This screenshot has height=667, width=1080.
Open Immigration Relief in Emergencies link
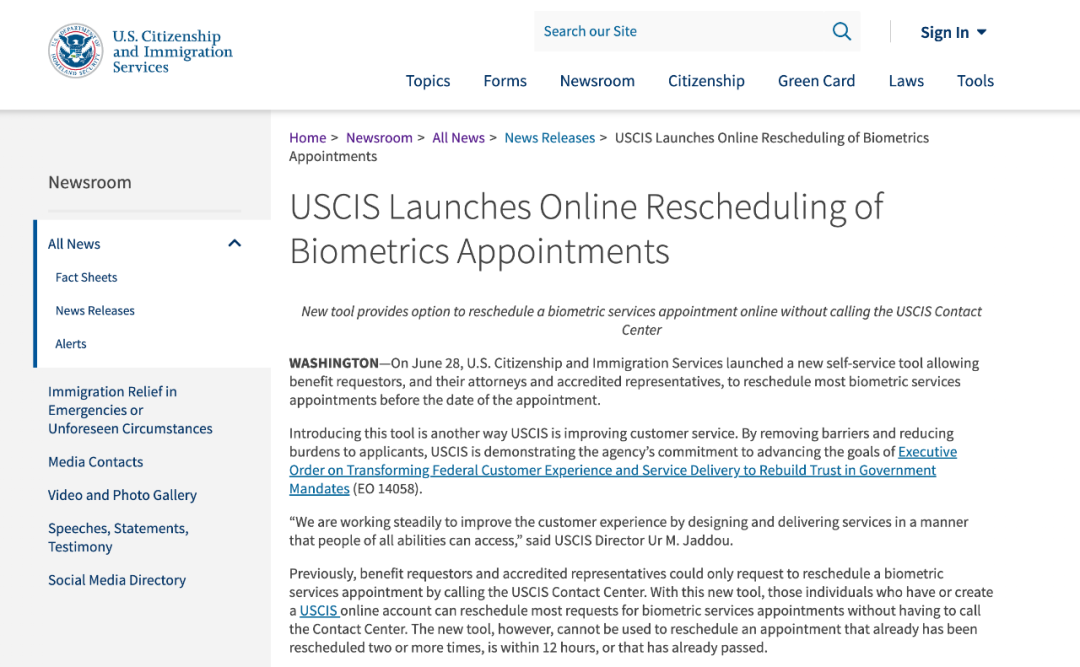pos(130,410)
